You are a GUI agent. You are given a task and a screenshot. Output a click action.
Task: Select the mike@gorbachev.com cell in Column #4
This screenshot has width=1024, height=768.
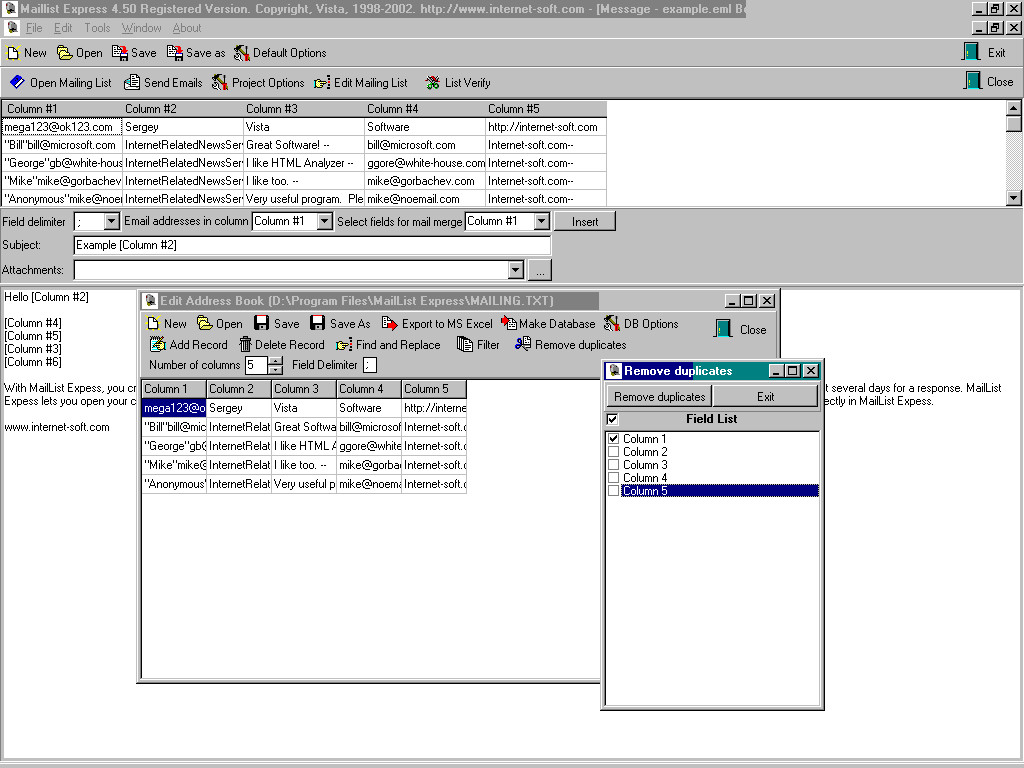(x=425, y=181)
